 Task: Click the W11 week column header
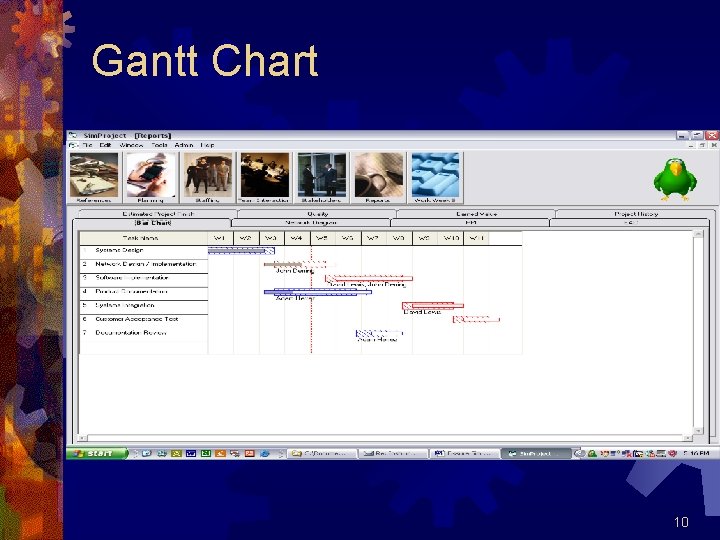click(476, 238)
